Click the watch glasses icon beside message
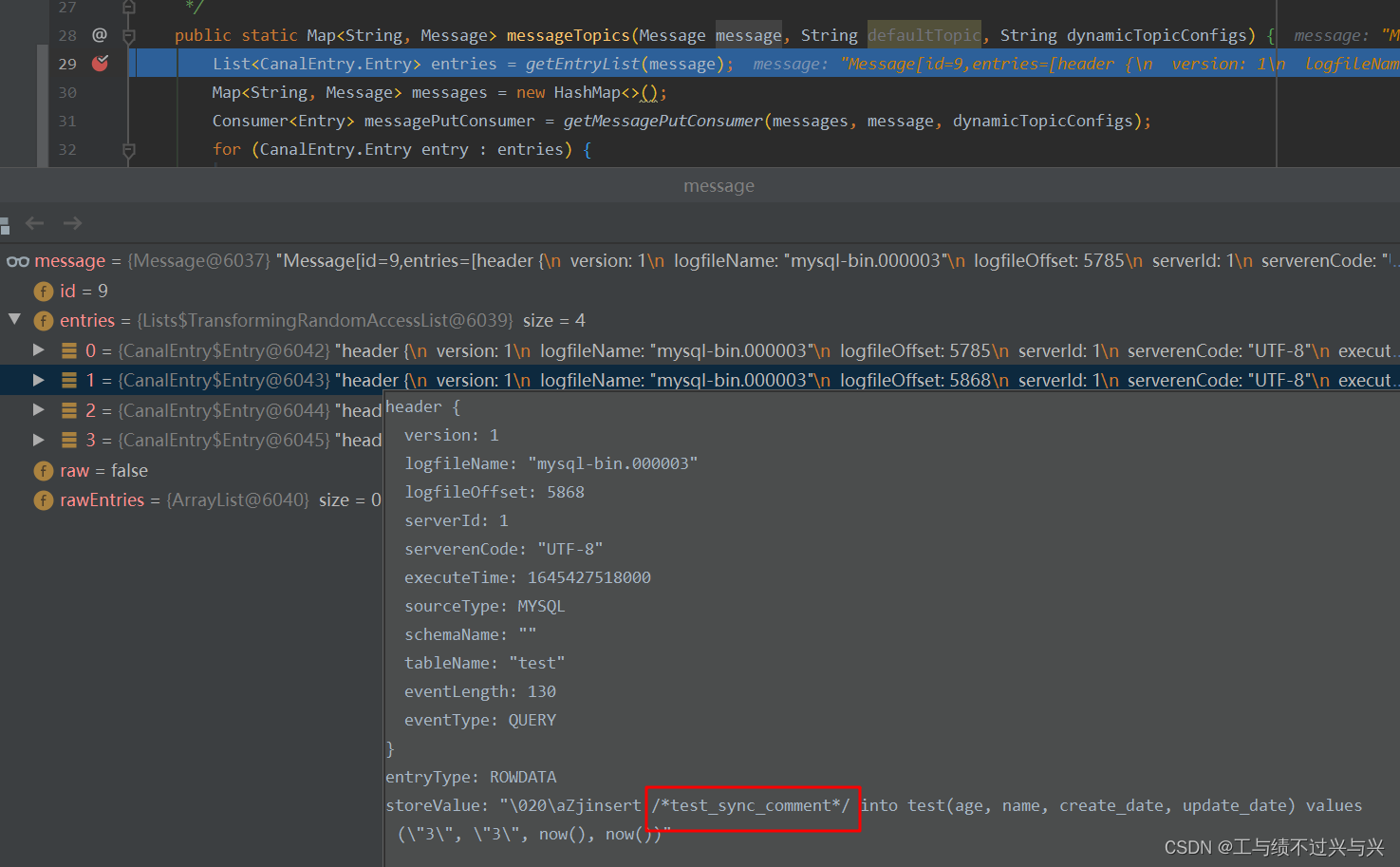The width and height of the screenshot is (1400, 867). (x=17, y=261)
